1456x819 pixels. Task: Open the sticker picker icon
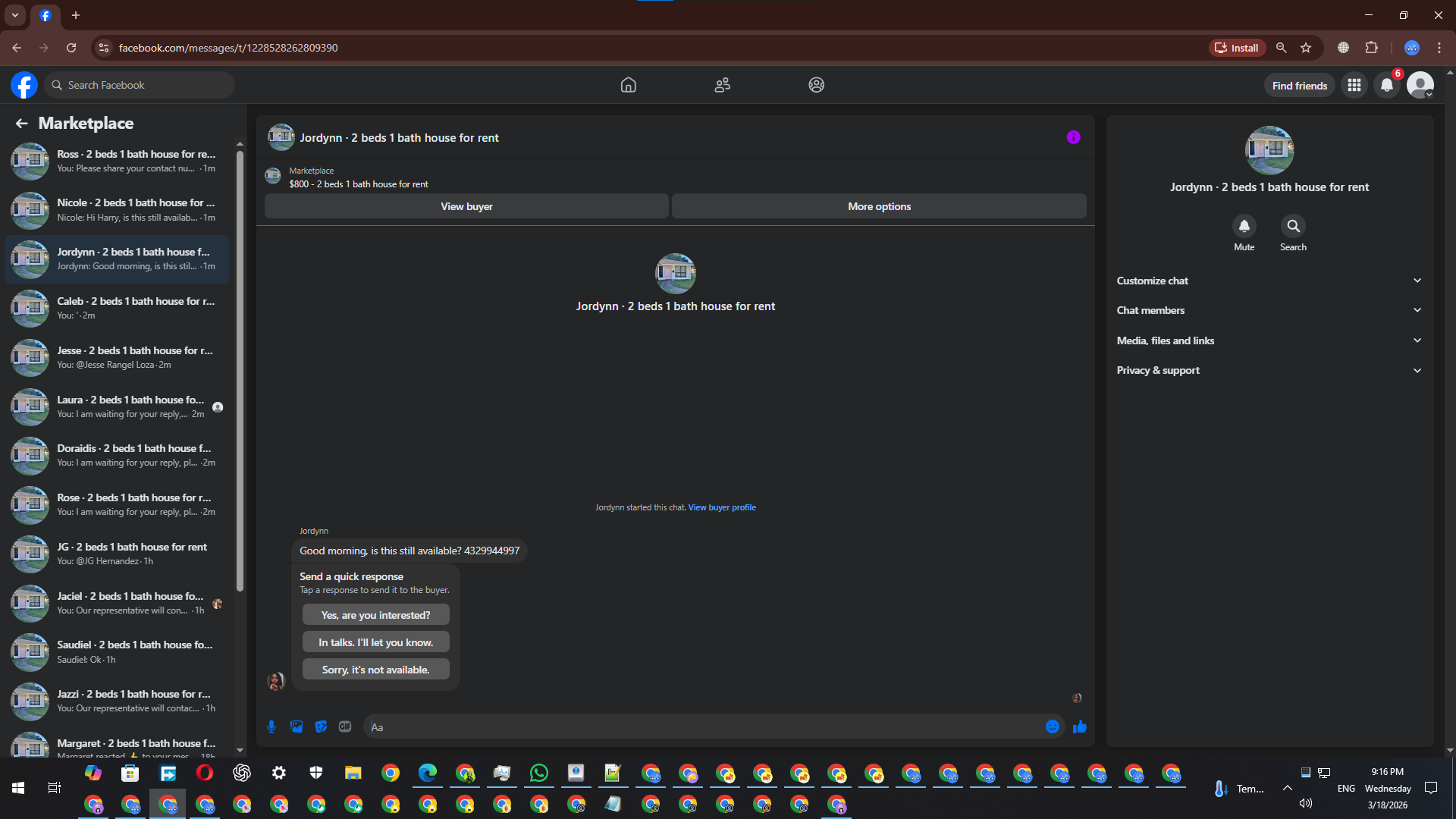coord(321,726)
